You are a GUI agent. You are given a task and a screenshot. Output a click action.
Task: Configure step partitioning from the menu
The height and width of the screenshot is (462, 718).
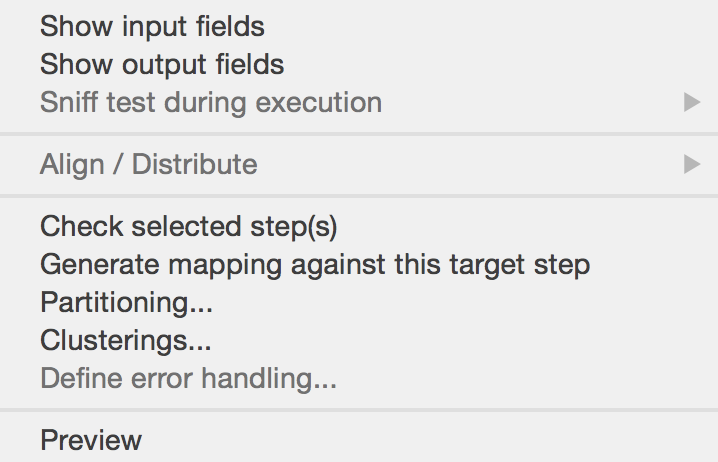[126, 302]
